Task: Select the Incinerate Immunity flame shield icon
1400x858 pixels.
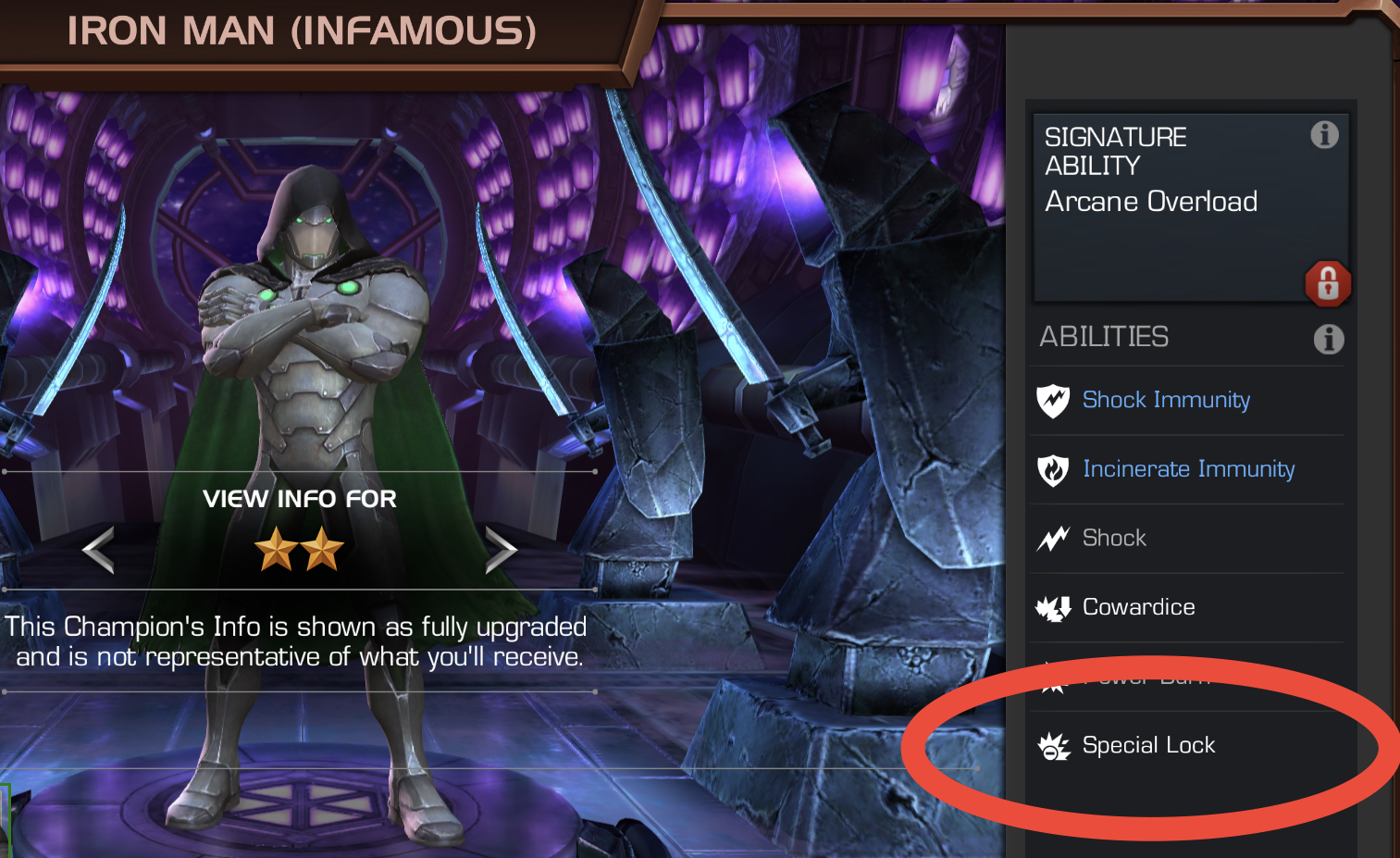Action: pyautogui.click(x=1053, y=470)
